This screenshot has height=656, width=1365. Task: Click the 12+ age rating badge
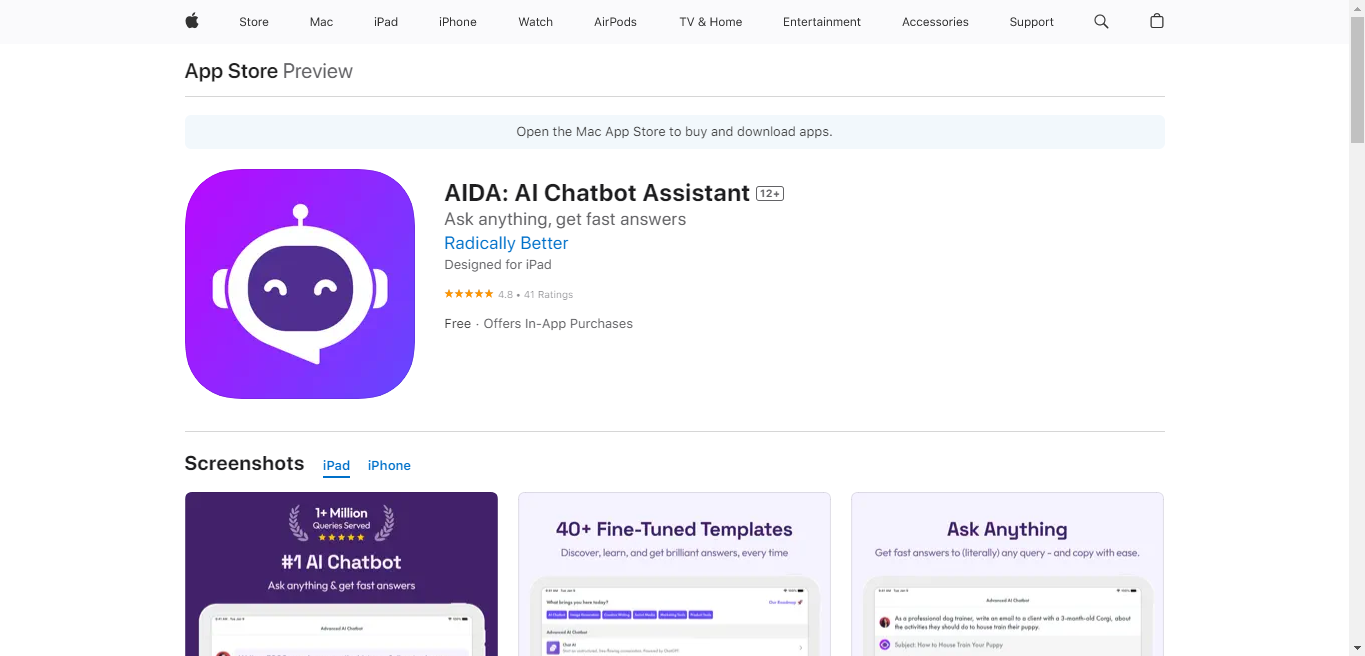coord(770,194)
